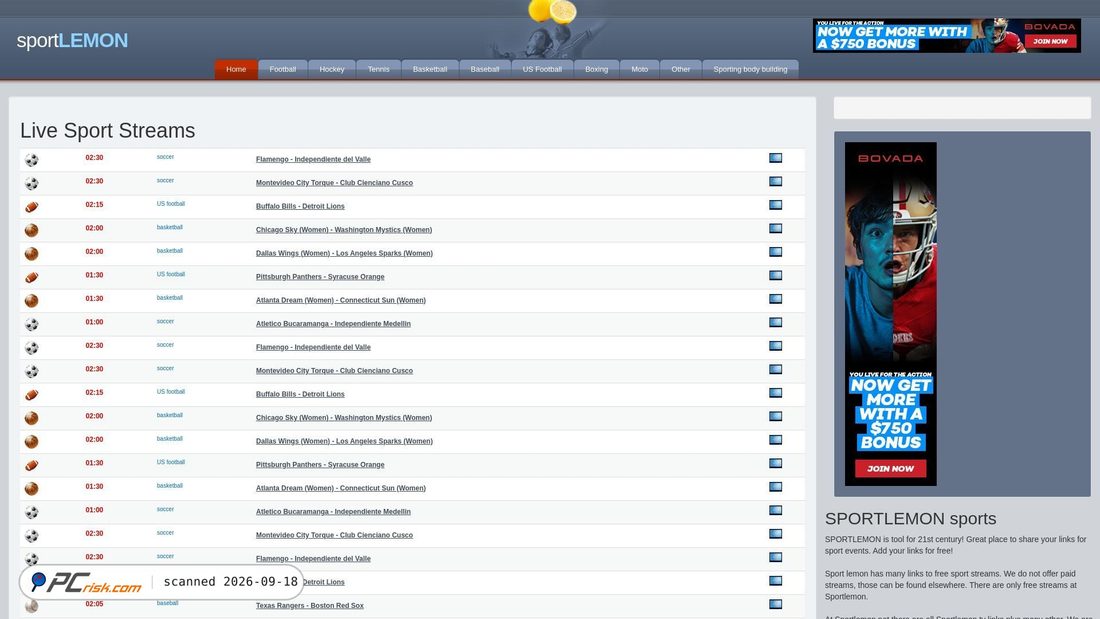Select the Basketball tab
This screenshot has height=619, width=1100.
tap(430, 69)
